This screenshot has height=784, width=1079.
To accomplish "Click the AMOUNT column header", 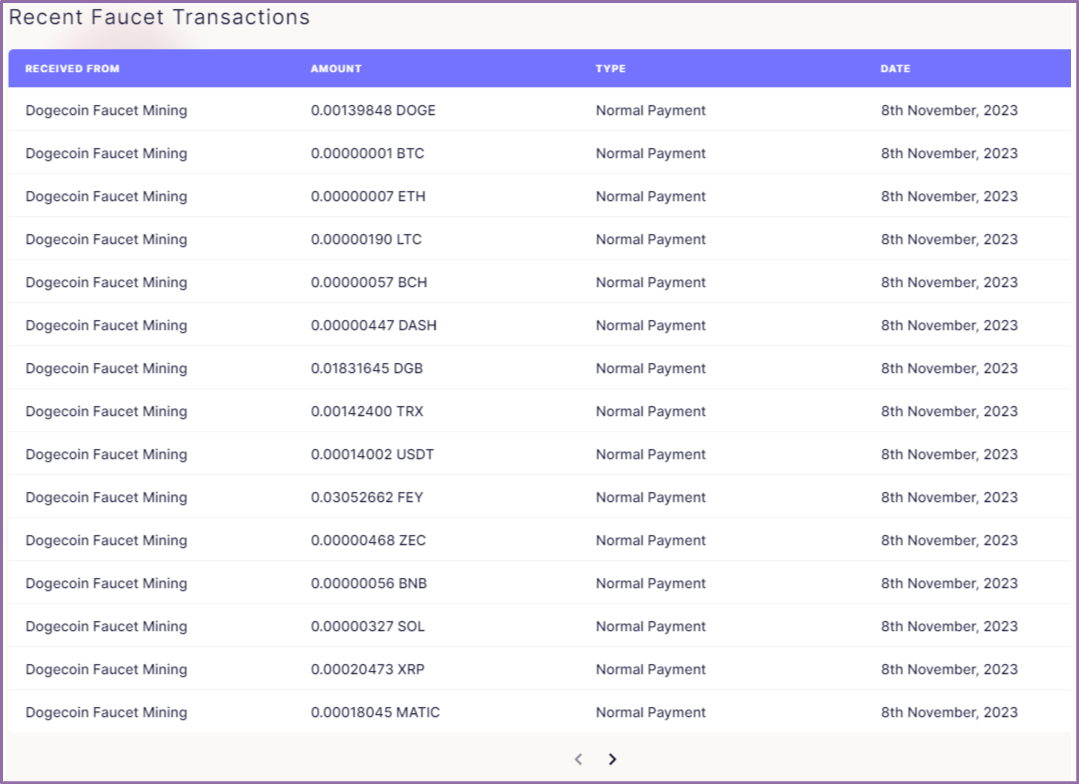I will click(x=336, y=69).
